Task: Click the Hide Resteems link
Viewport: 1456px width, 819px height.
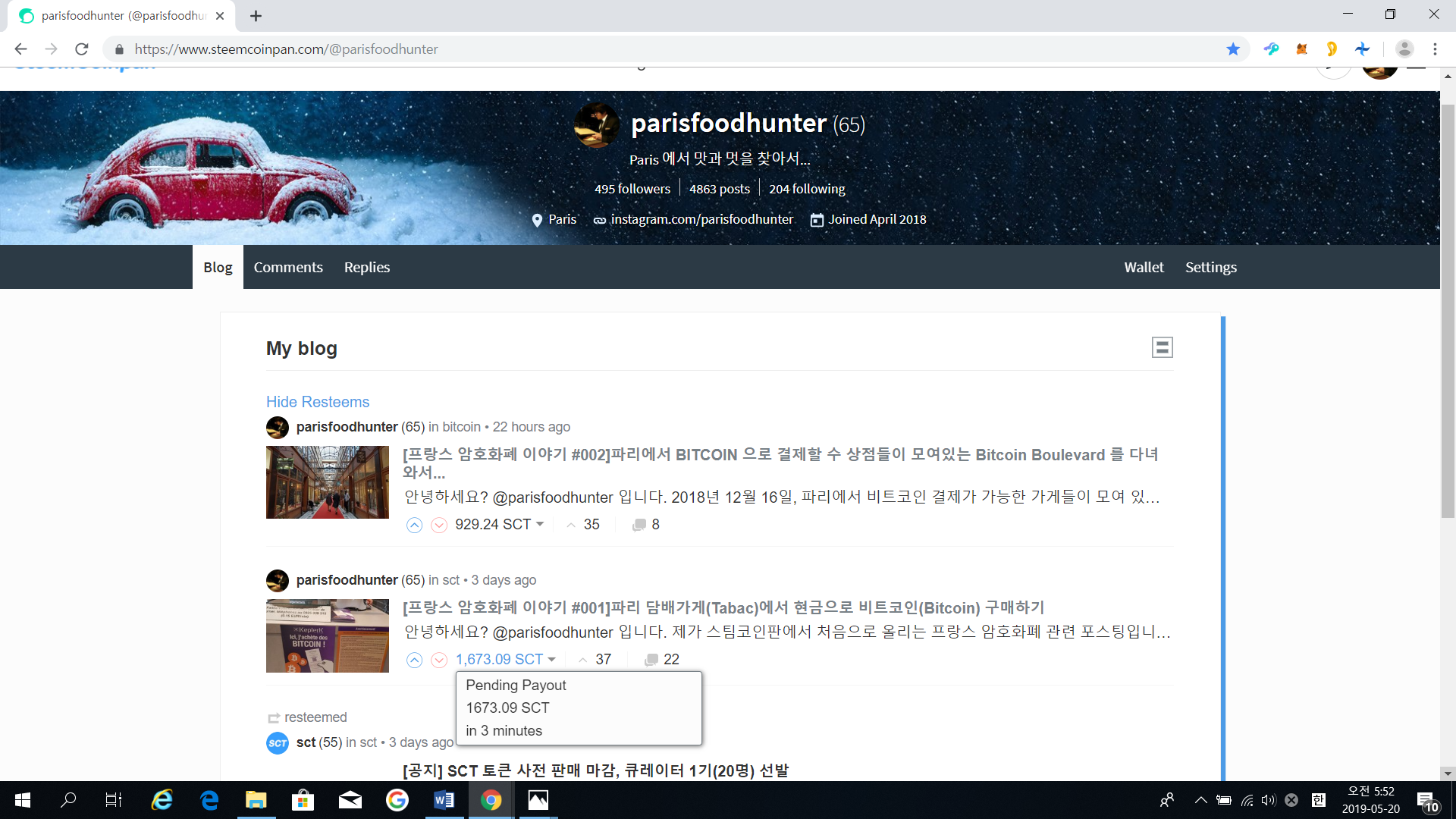Action: [x=318, y=402]
